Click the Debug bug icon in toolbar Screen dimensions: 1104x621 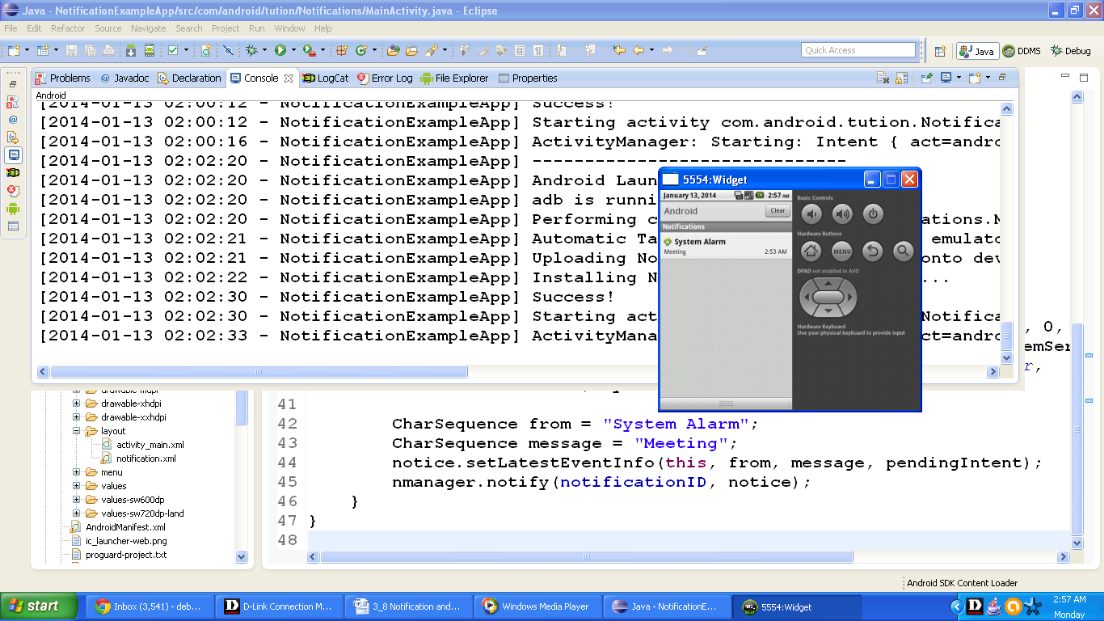(x=251, y=50)
